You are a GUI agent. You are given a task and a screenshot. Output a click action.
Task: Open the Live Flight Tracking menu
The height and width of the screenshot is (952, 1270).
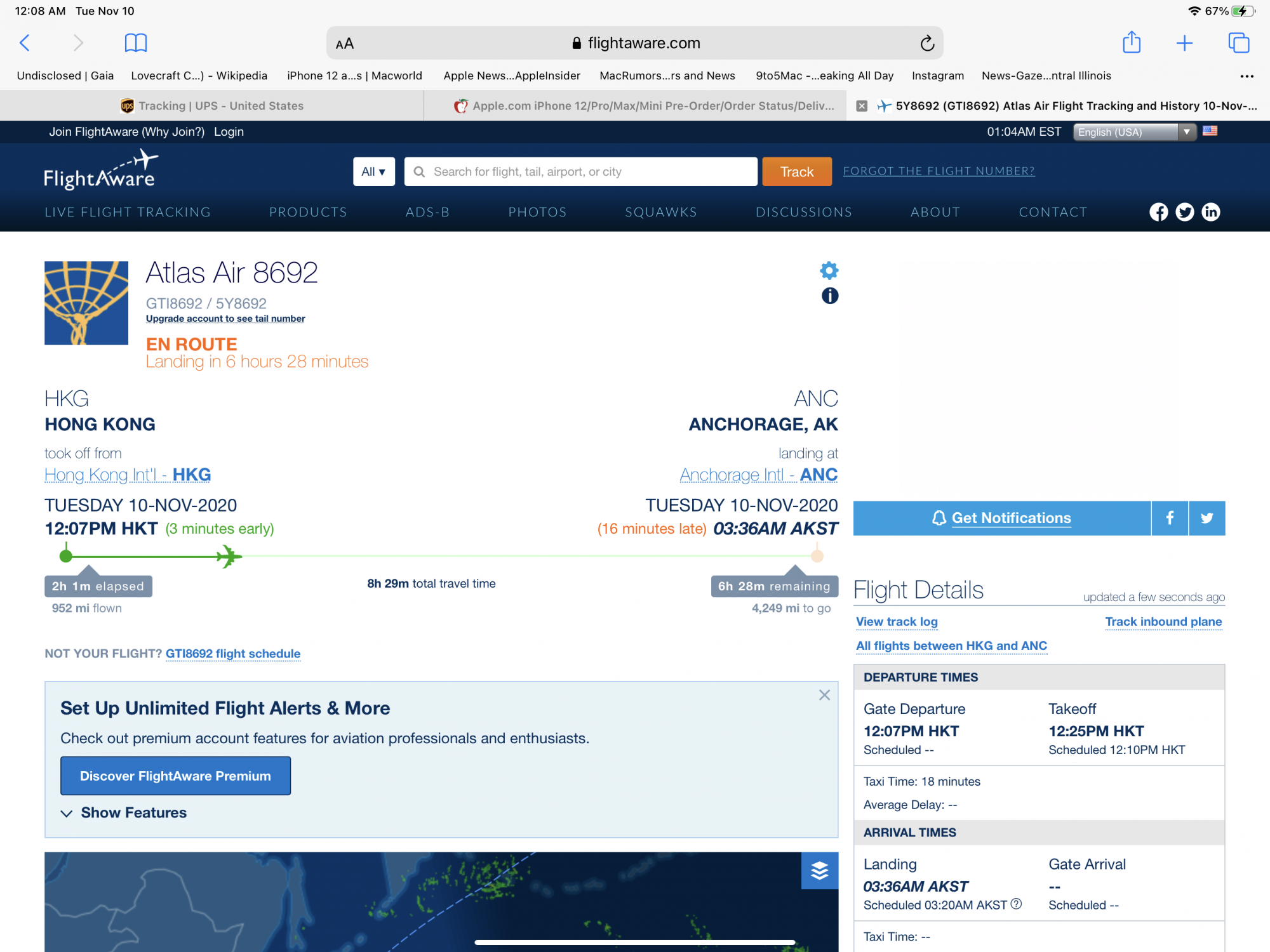(128, 212)
